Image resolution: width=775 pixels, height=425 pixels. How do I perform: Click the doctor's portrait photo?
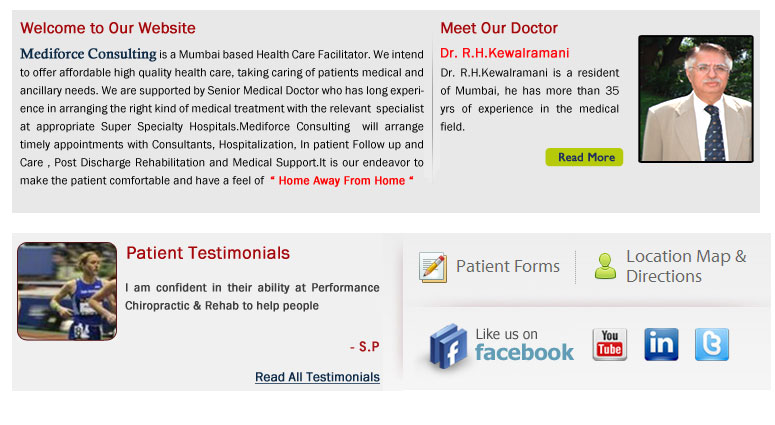pos(695,99)
